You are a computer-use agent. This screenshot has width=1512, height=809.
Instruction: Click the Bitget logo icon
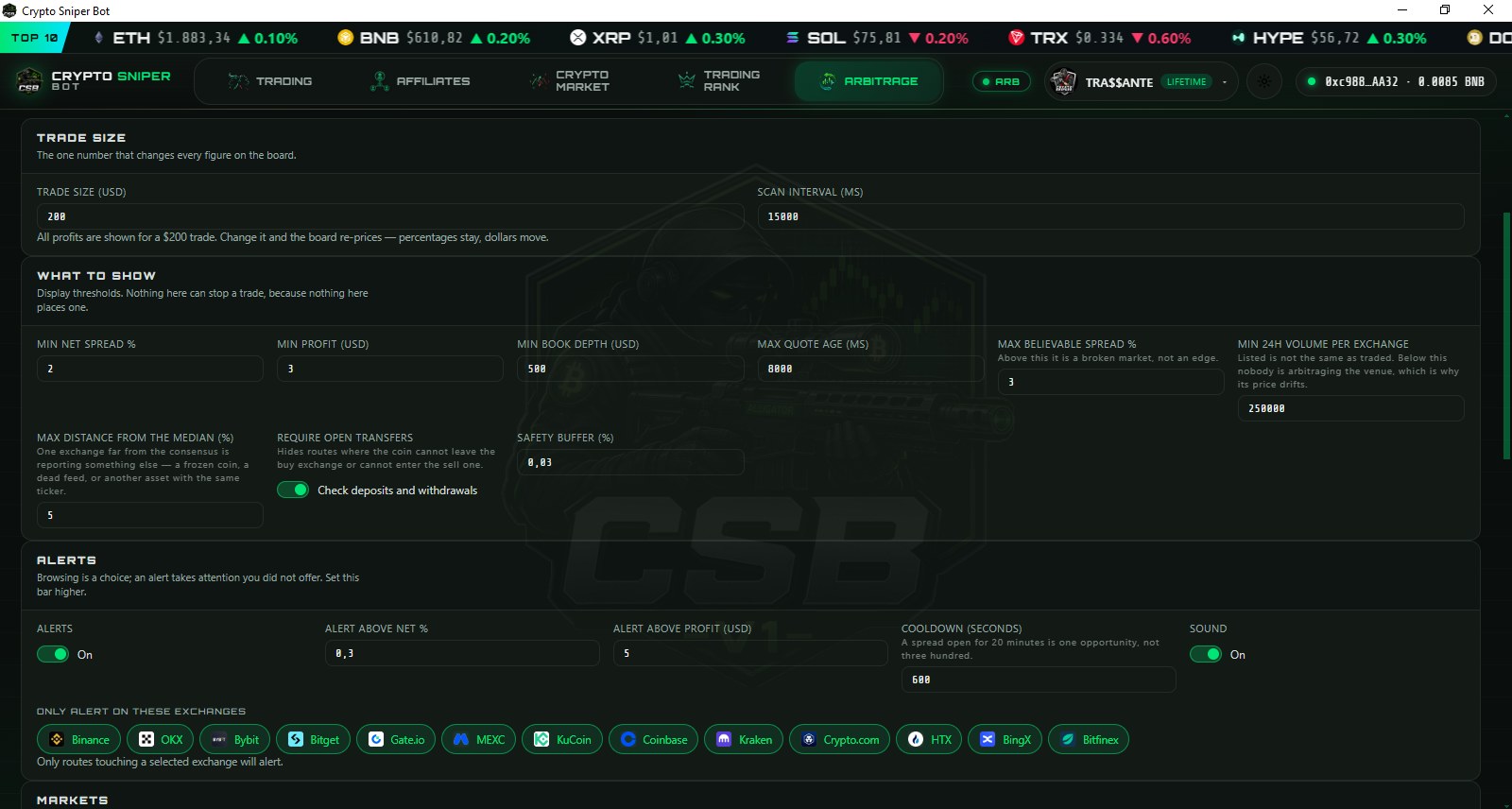[296, 740]
